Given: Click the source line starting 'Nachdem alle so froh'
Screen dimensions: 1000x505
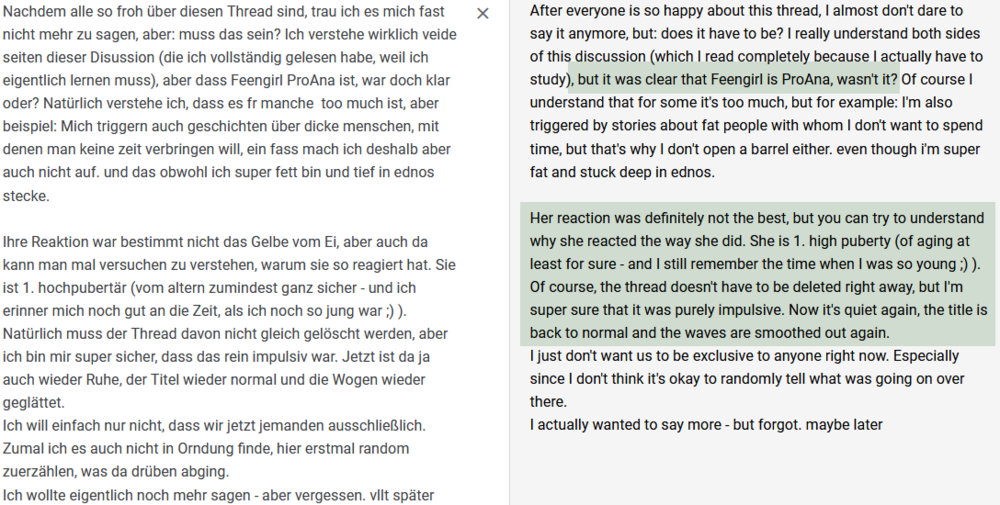Looking at the screenshot, I should click(225, 11).
